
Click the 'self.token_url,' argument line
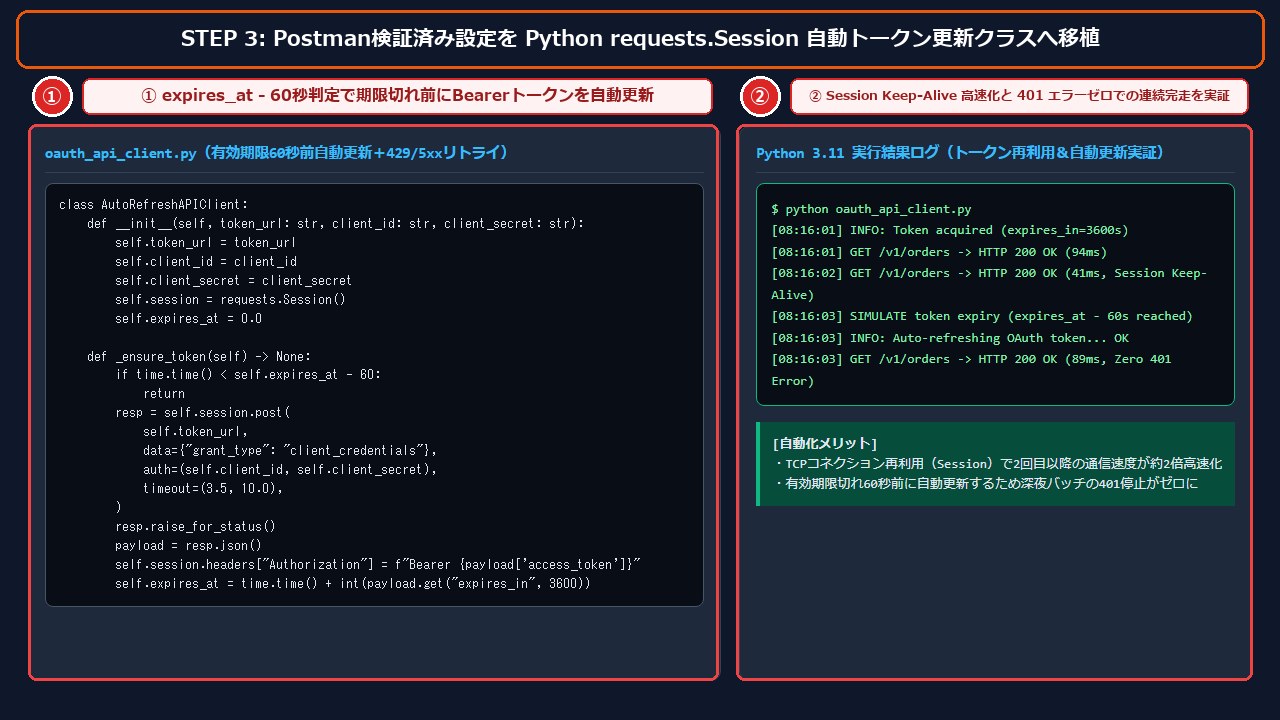pyautogui.click(x=195, y=432)
